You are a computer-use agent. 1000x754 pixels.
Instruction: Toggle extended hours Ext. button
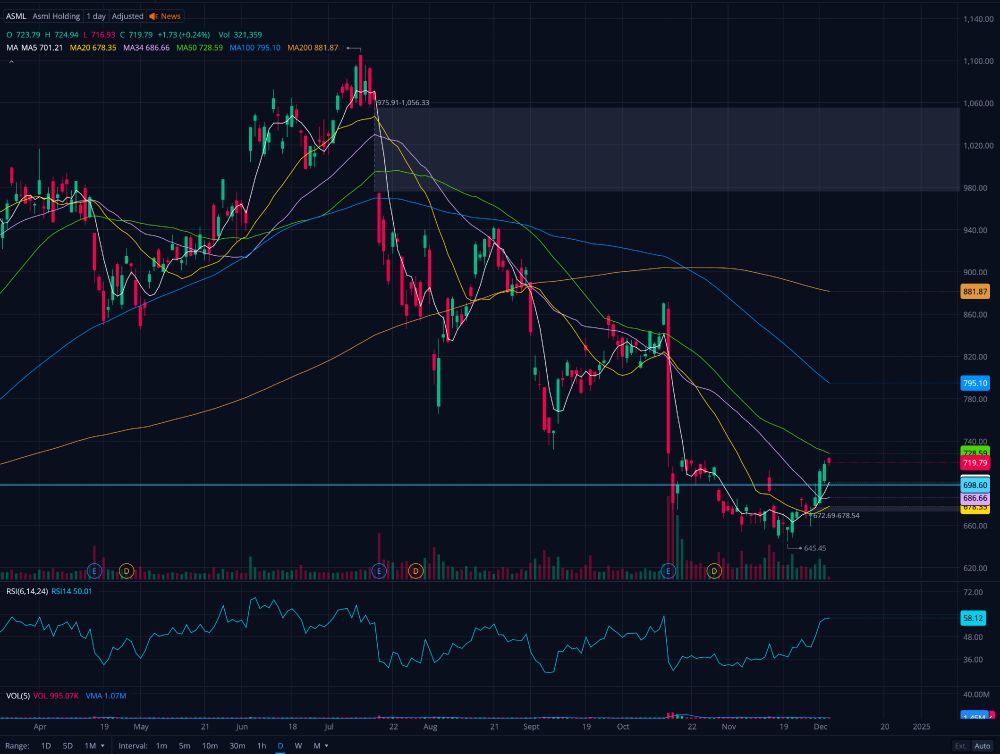click(960, 746)
